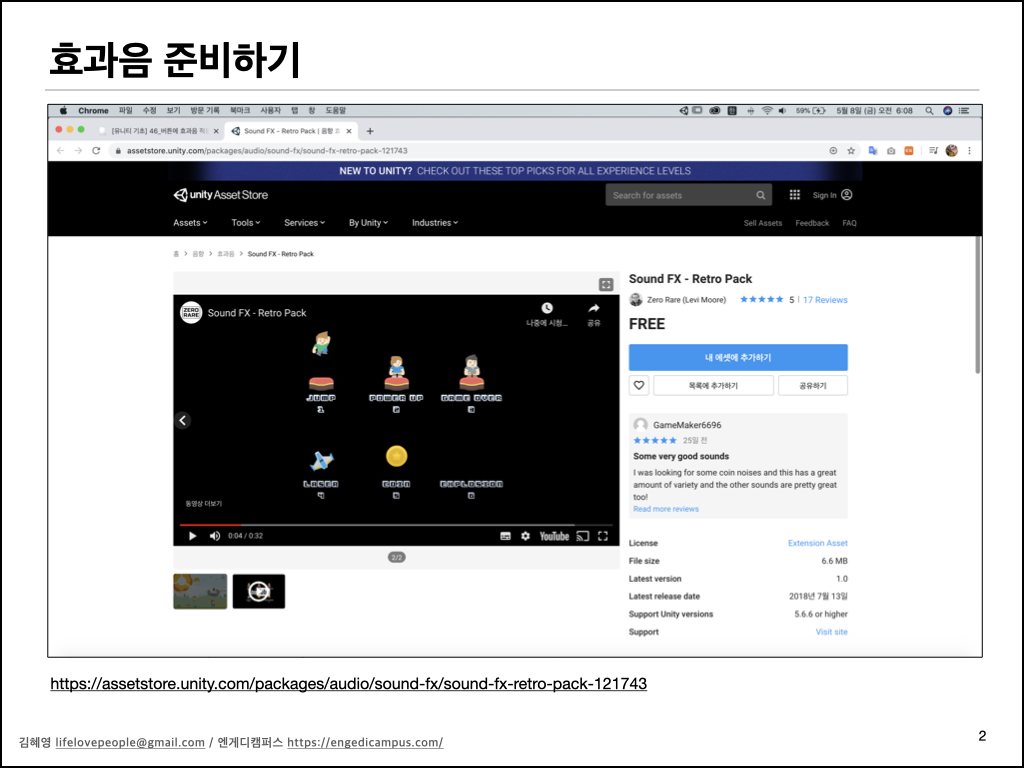Viewport: 1024px width, 768px height.
Task: Click the video progress bar
Action: tap(396, 524)
